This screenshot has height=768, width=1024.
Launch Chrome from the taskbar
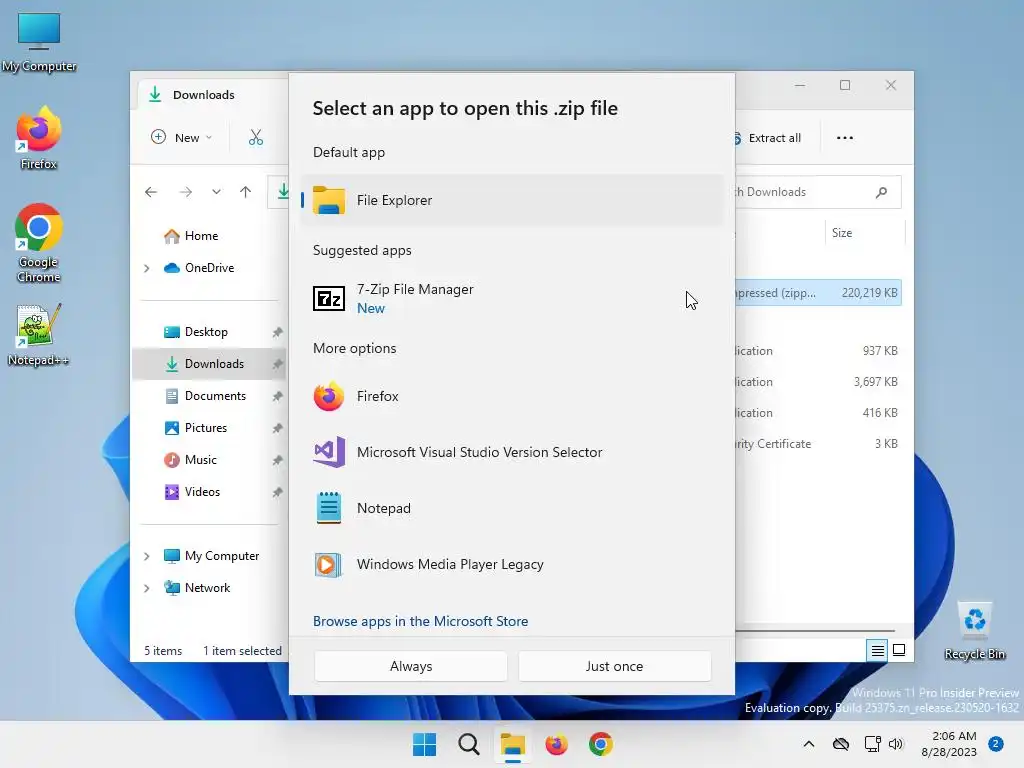click(601, 744)
